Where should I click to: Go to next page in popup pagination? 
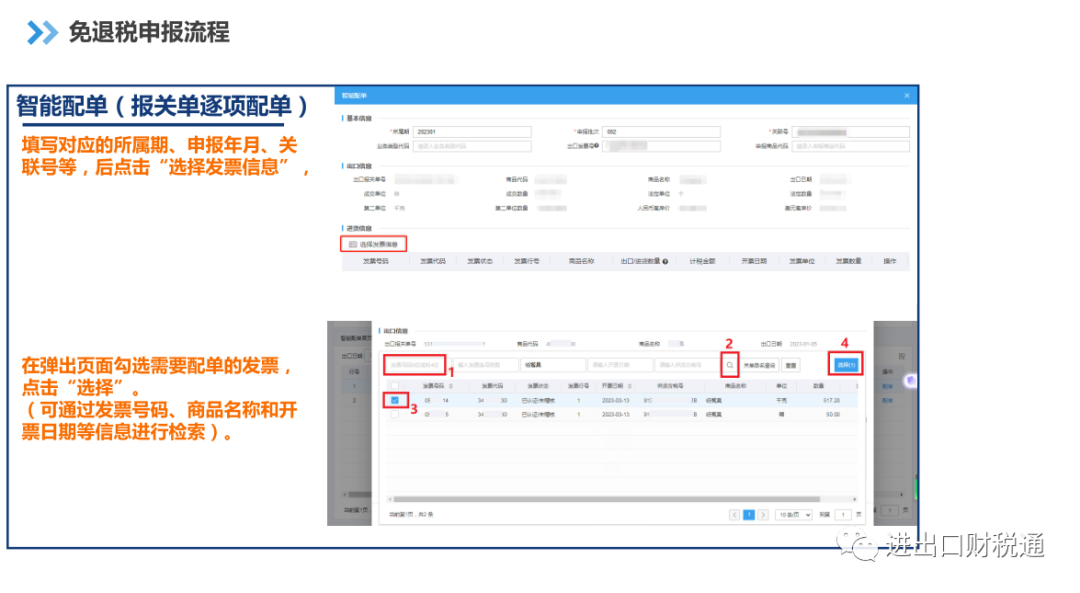(763, 514)
